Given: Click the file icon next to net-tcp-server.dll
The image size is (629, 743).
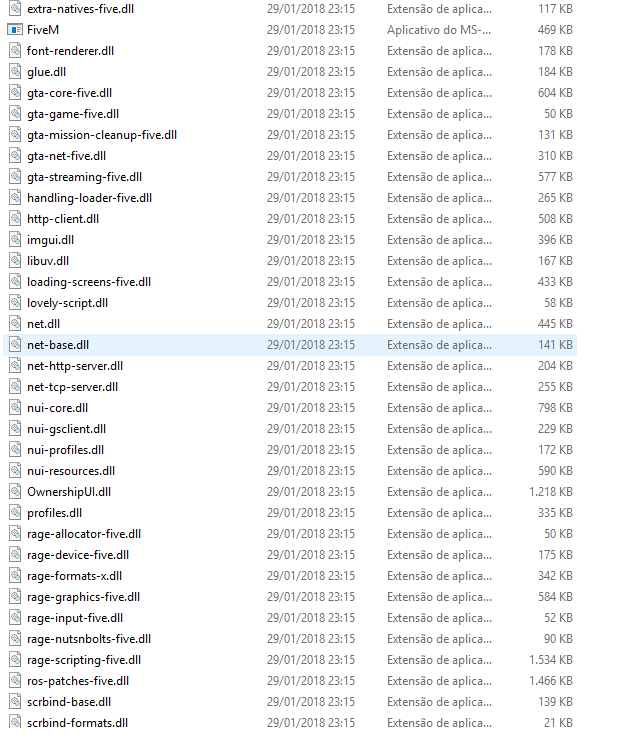Looking at the screenshot, I should pyautogui.click(x=15, y=387).
